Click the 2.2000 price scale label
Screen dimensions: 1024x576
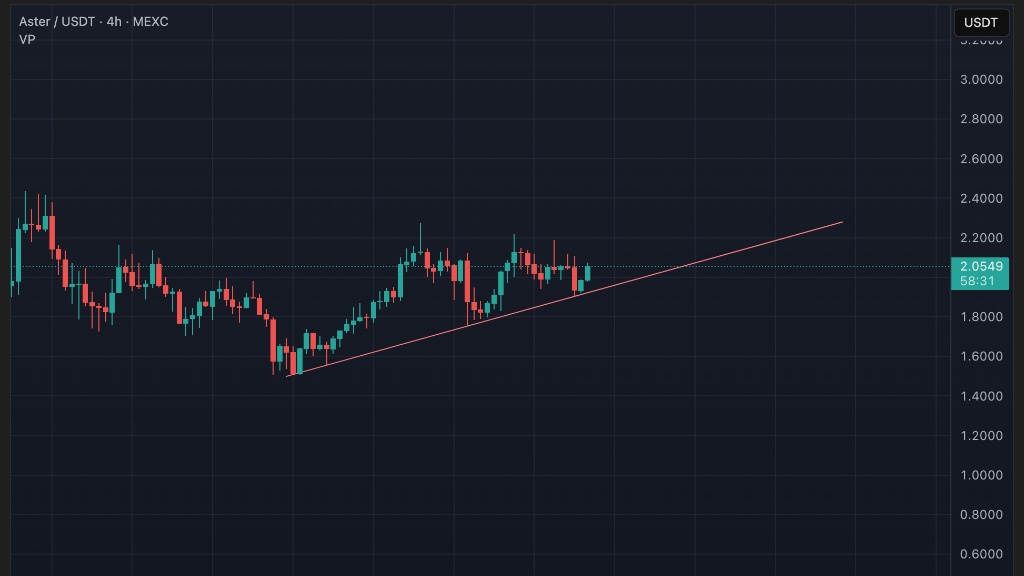pyautogui.click(x=980, y=237)
